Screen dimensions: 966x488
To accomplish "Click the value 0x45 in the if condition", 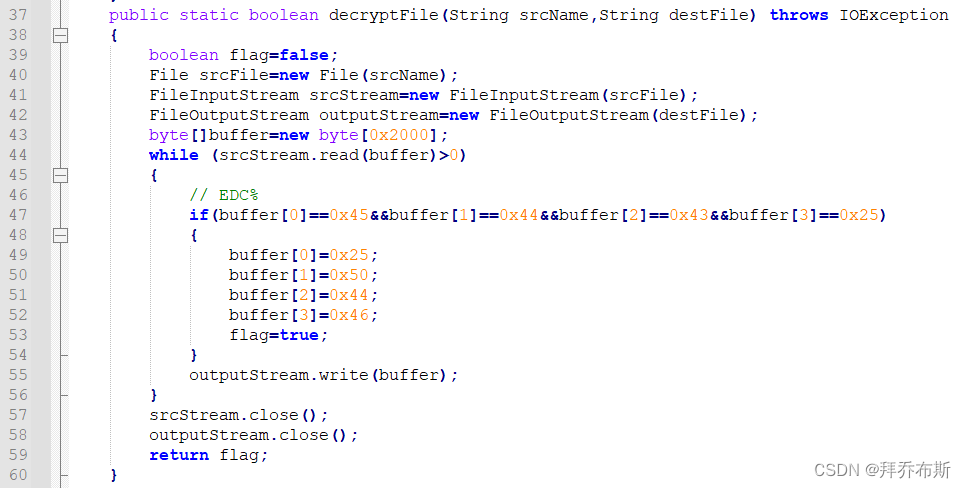I will coord(349,215).
